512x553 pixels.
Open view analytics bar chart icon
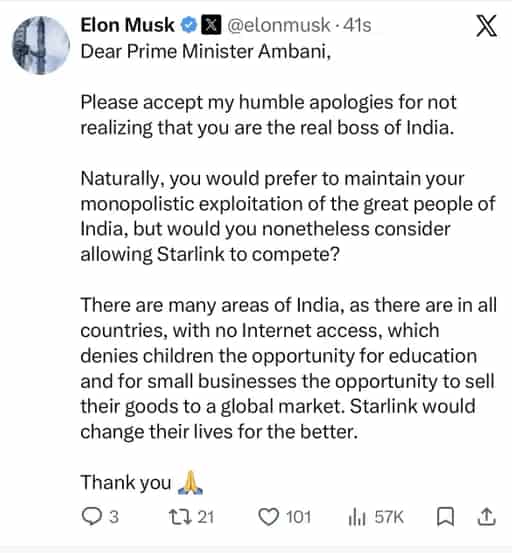click(357, 517)
